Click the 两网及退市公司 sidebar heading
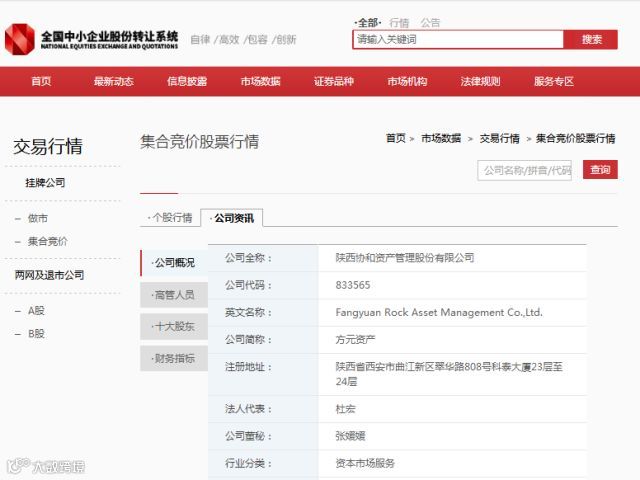 point(49,275)
